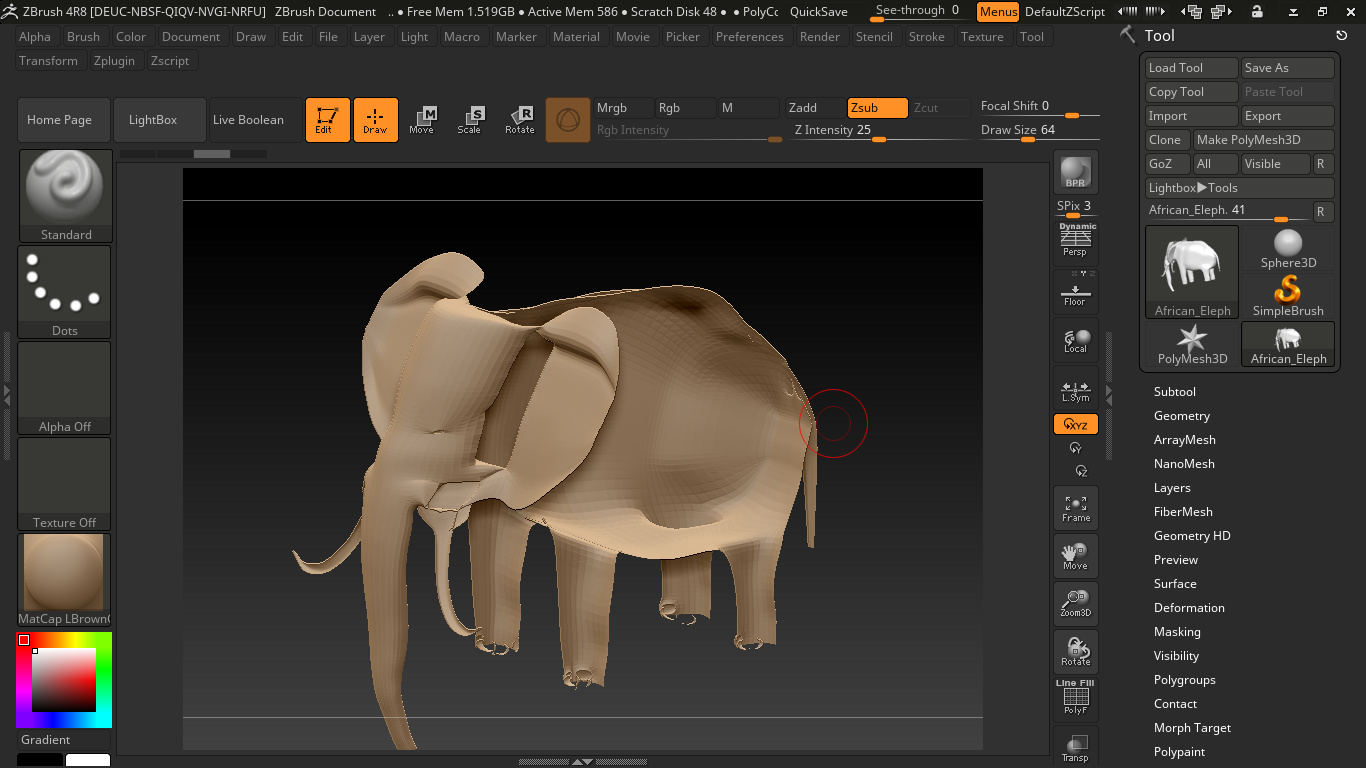This screenshot has height=768, width=1366.
Task: Click the Zoom3D navigation icon
Action: tap(1076, 604)
